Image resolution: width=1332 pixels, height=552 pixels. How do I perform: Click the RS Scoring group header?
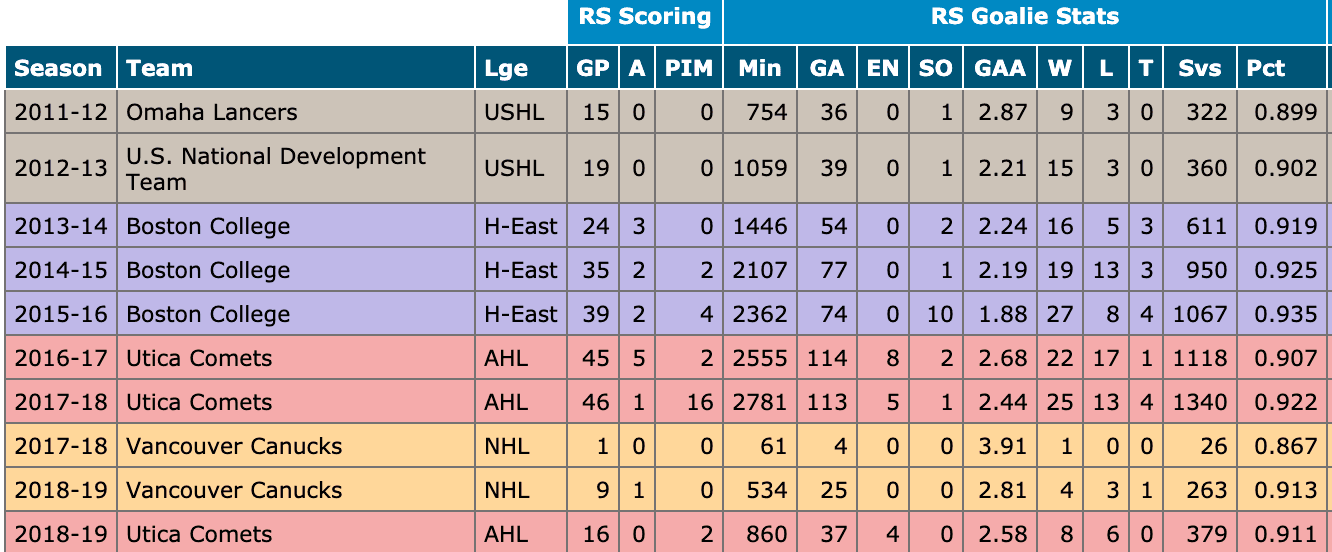(x=645, y=17)
